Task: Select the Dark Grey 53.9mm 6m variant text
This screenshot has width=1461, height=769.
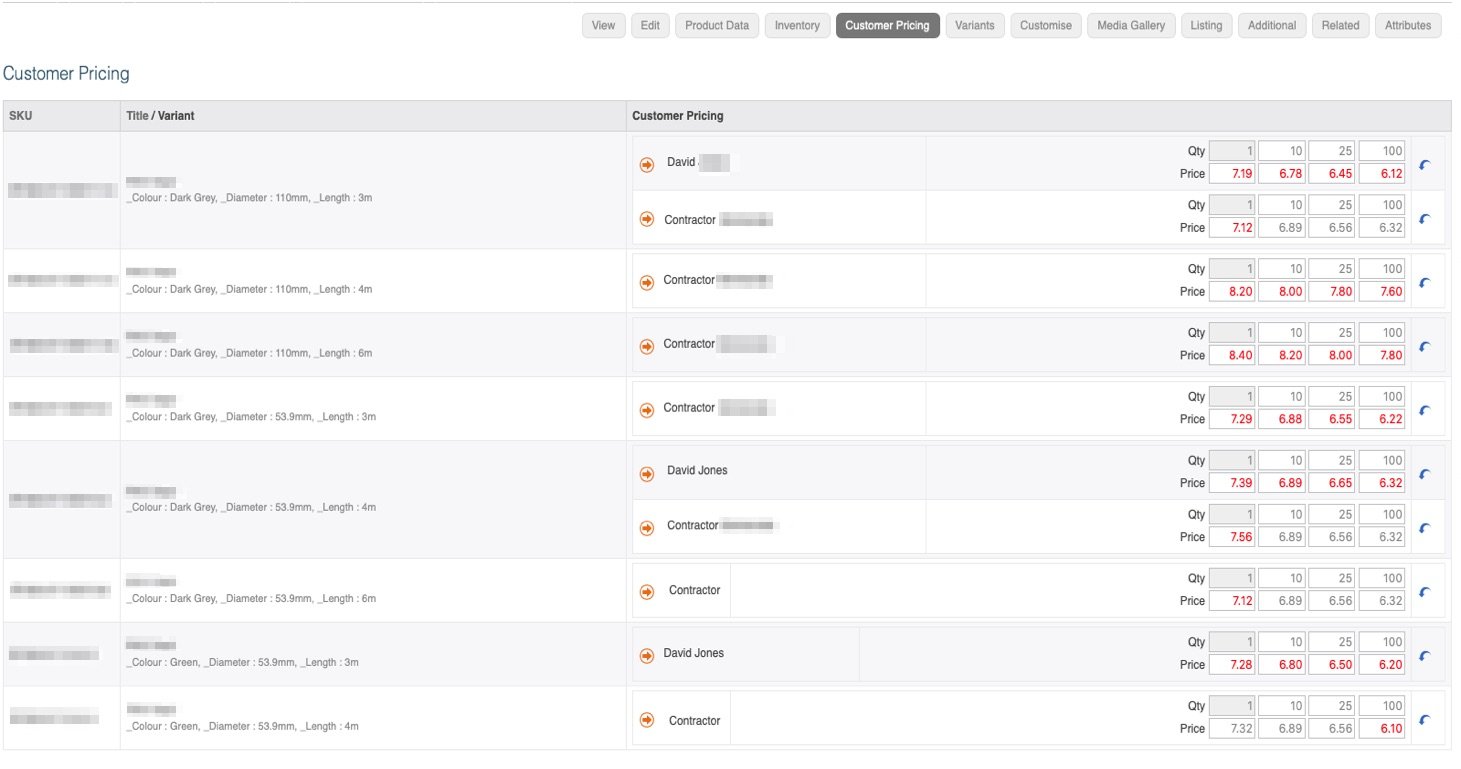Action: [x=251, y=598]
